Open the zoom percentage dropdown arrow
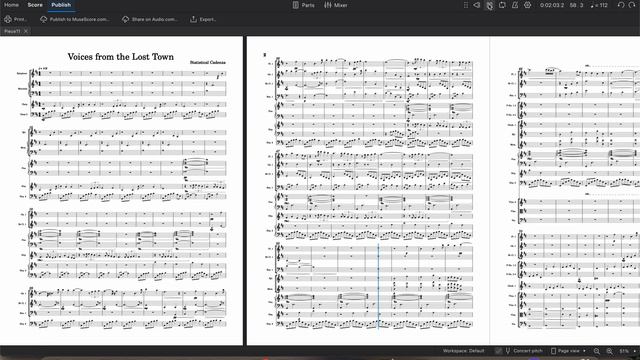 (634, 351)
